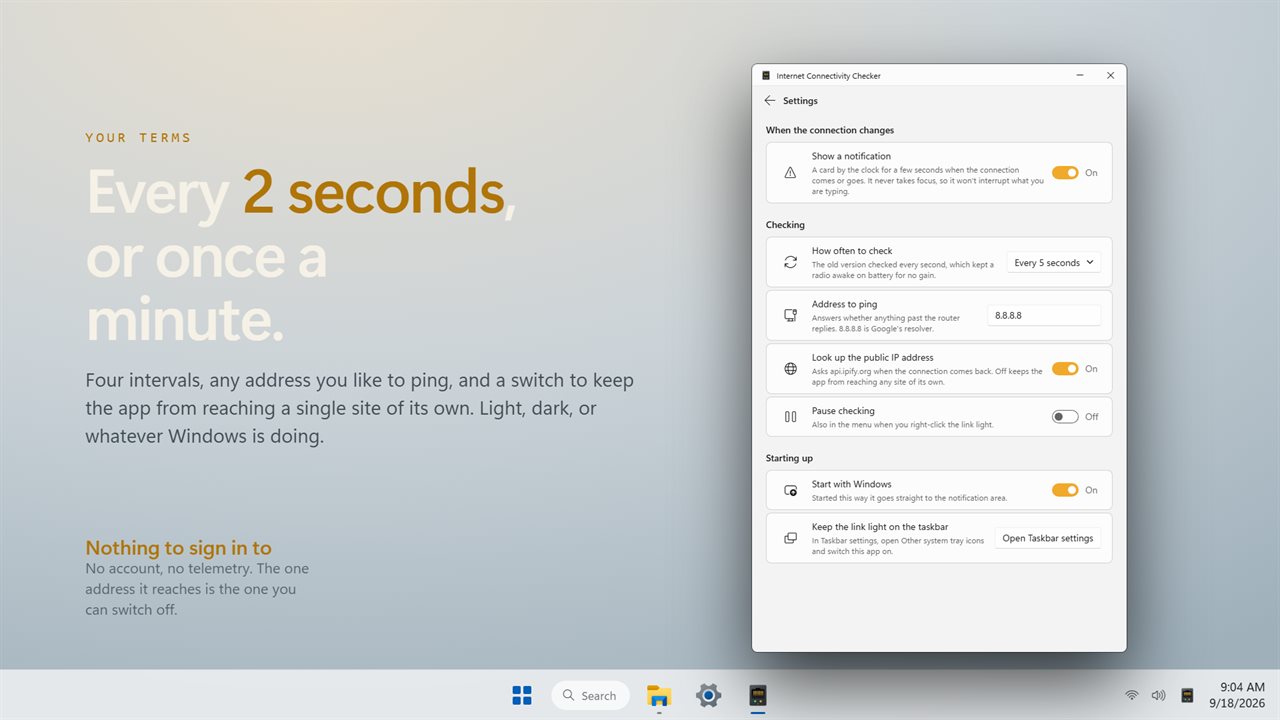Click the startup icon beside Start with Windows
This screenshot has width=1280, height=720.
coord(790,490)
